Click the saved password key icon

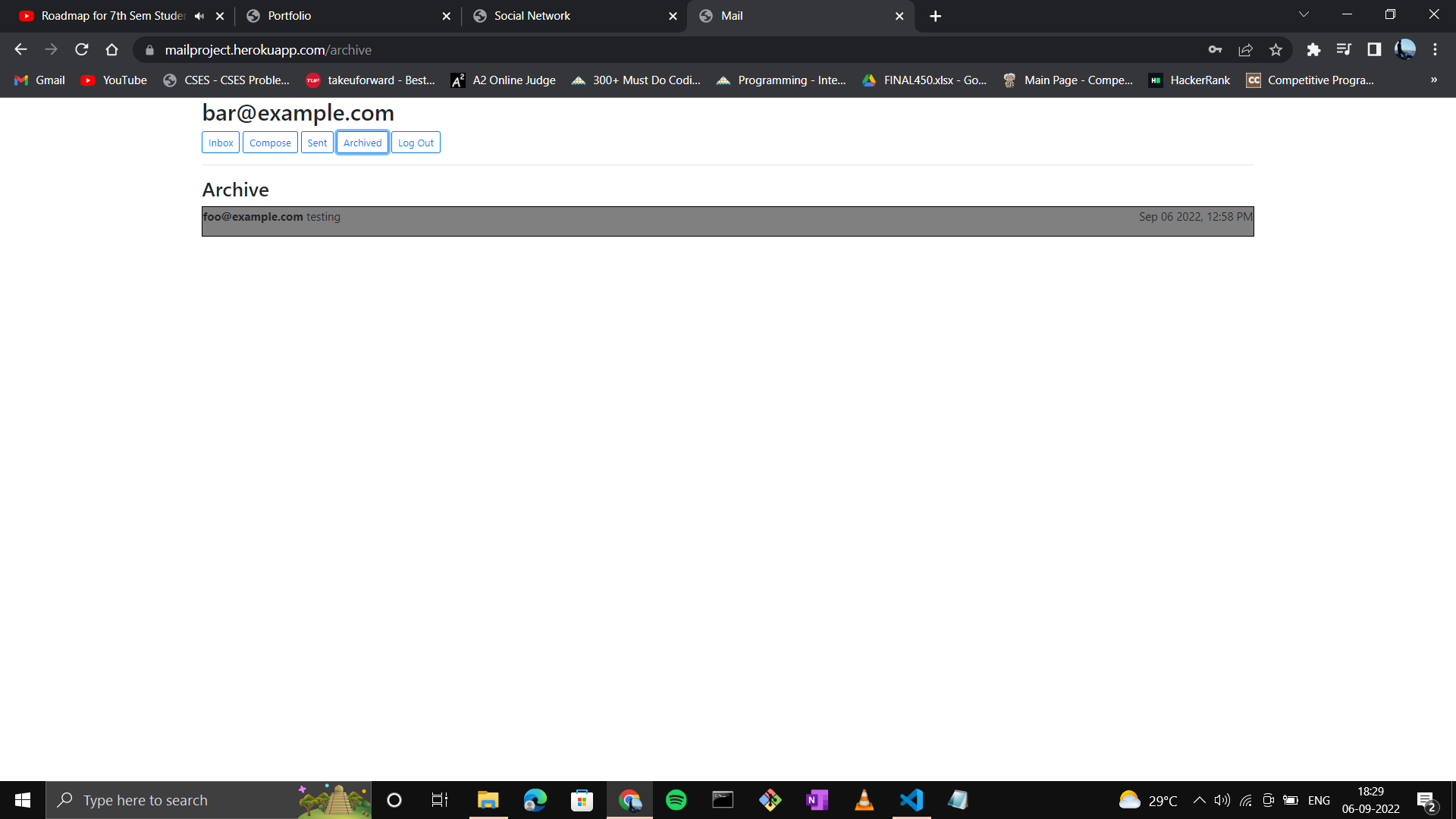coord(1215,49)
